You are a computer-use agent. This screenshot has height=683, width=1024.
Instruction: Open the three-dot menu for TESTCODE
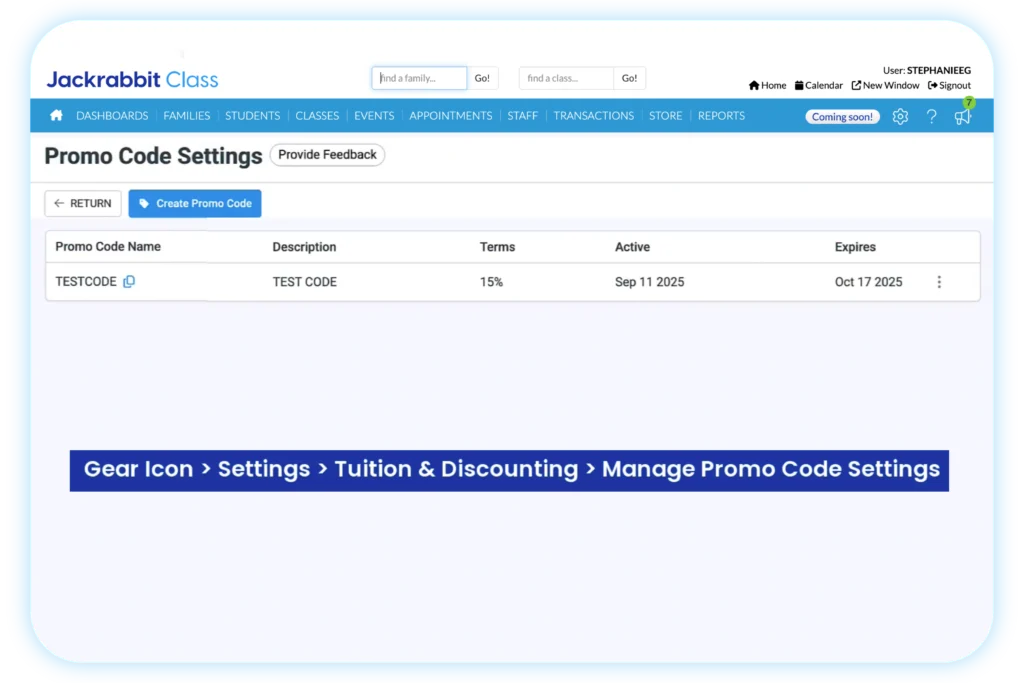coord(938,282)
